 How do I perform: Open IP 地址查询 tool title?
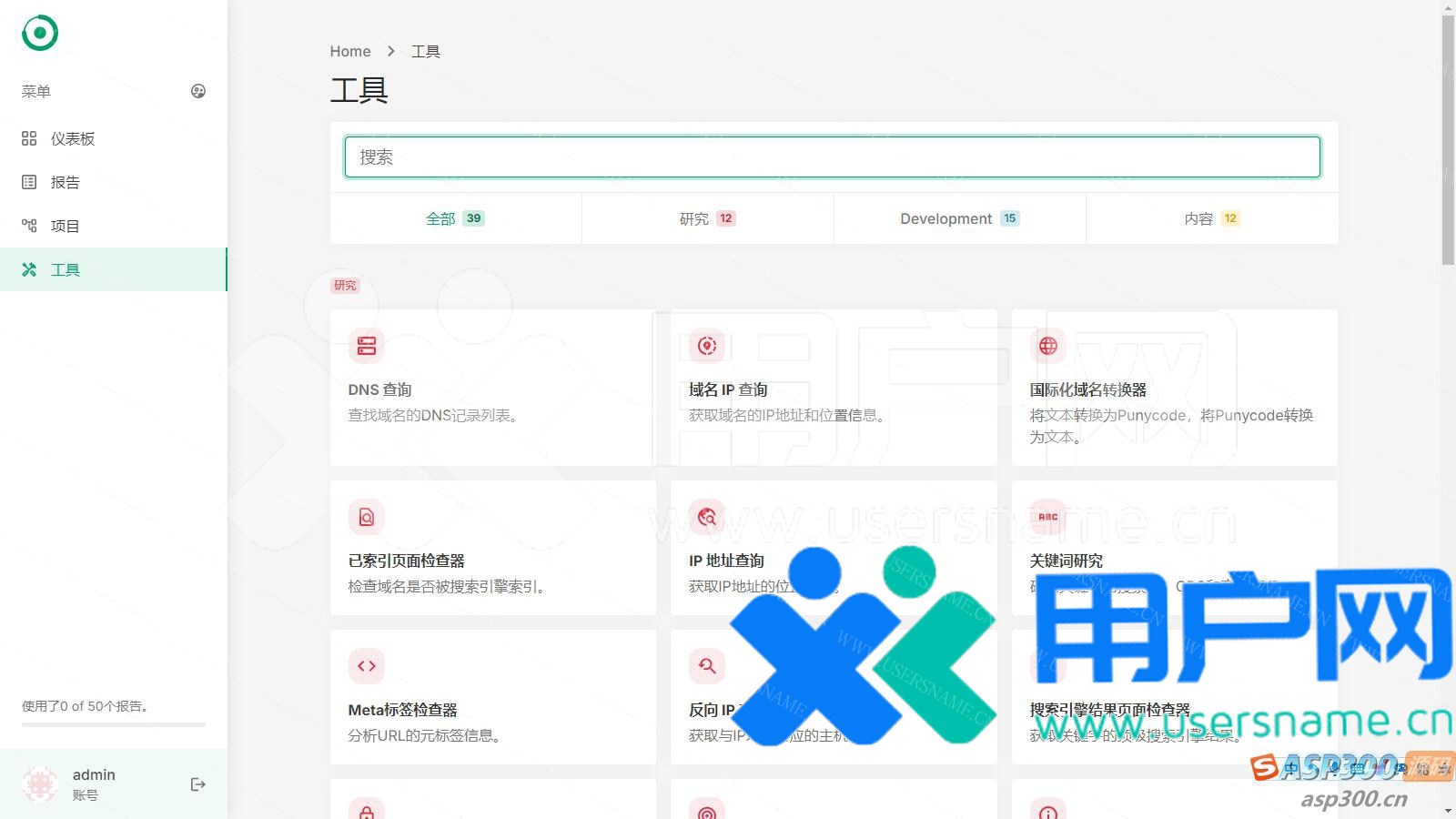pos(726,561)
